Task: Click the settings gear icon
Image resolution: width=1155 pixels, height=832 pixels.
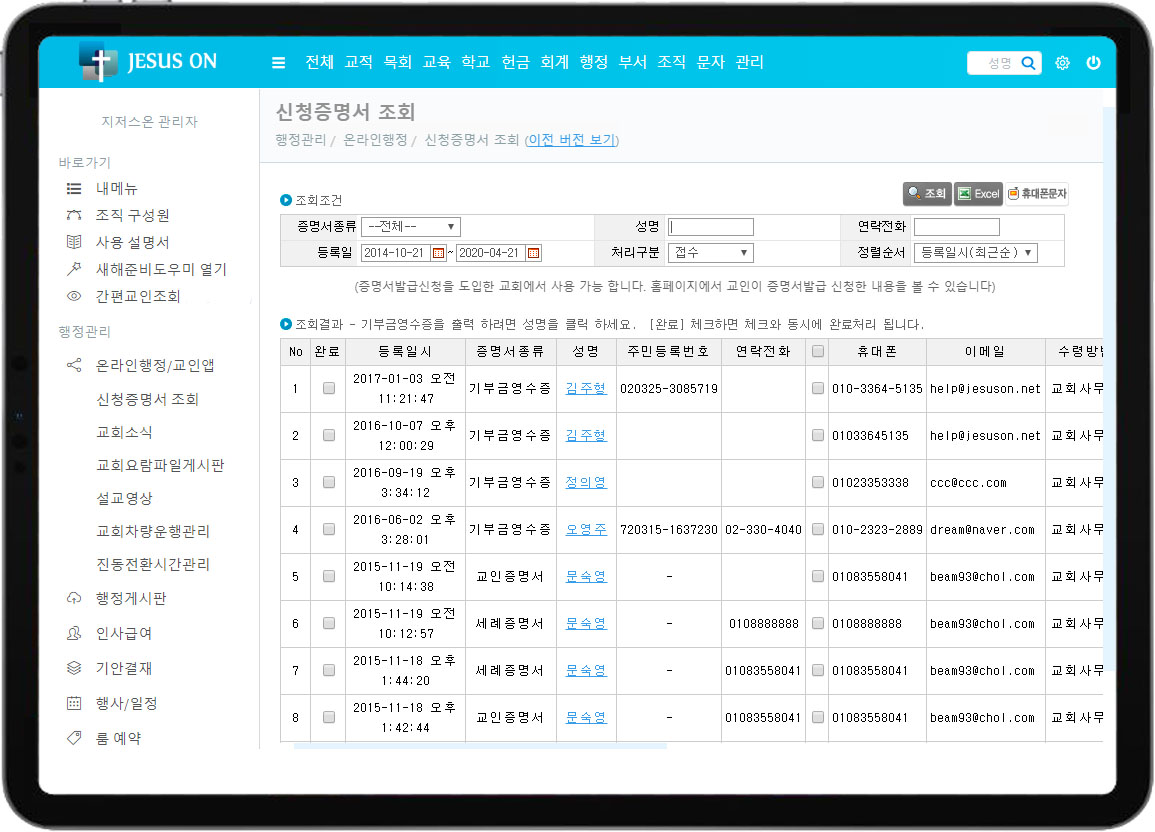Action: (x=1062, y=63)
